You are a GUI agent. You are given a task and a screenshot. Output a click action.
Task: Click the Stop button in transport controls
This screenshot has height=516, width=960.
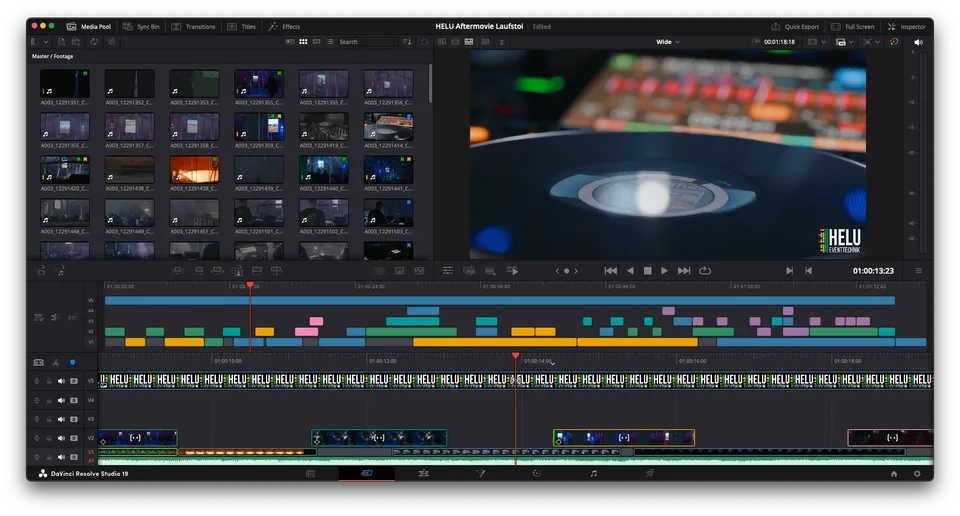pos(647,271)
